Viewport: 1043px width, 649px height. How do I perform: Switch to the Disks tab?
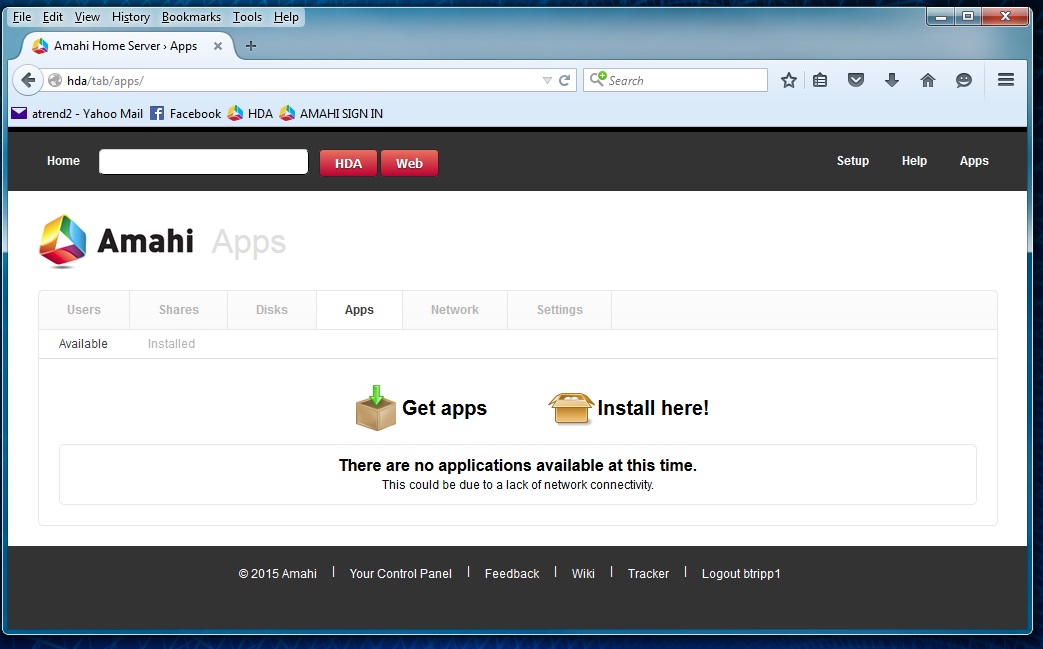pos(271,310)
